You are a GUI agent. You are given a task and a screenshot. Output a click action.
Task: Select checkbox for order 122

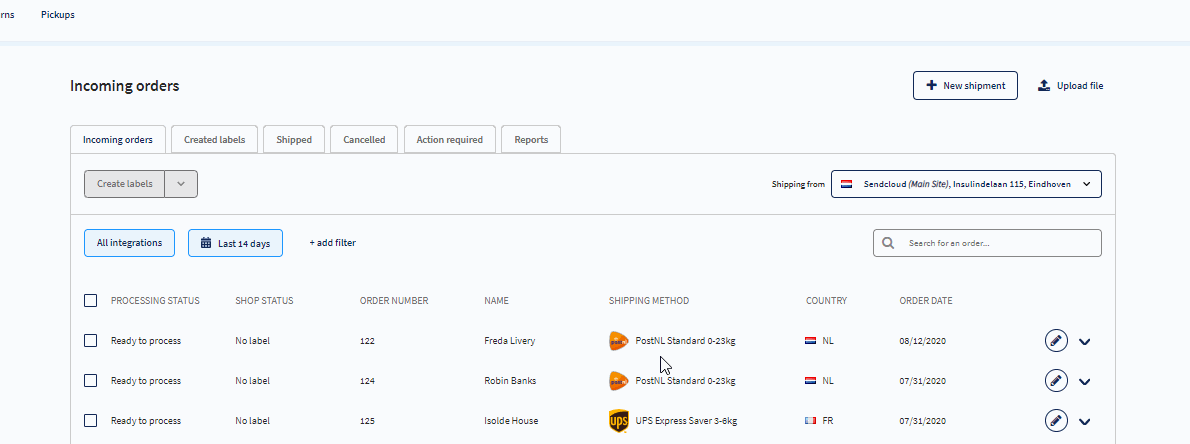[90, 341]
